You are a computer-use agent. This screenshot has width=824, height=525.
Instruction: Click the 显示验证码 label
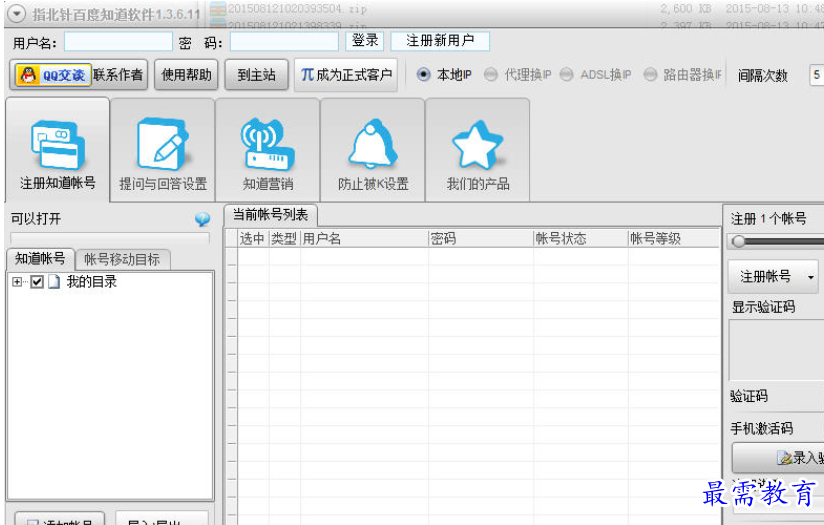(764, 307)
